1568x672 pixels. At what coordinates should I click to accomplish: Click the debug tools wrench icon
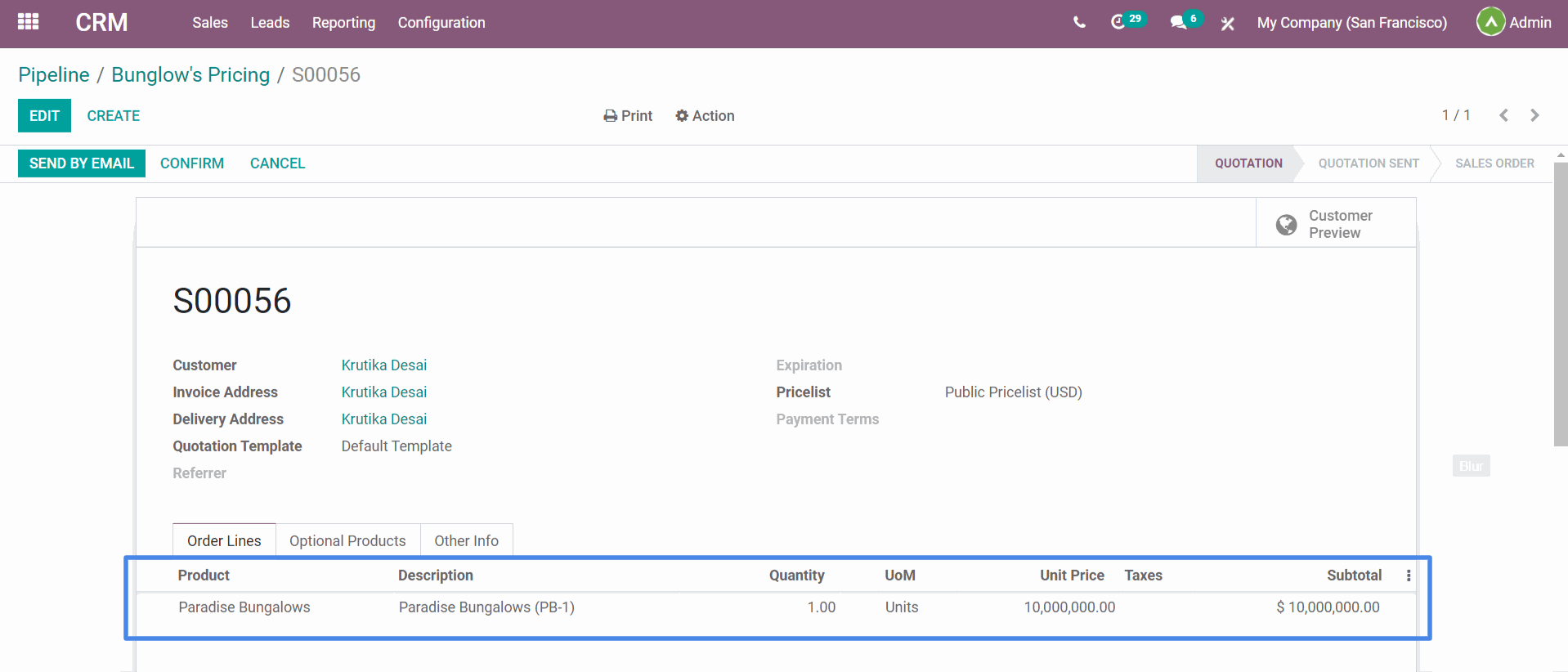[1227, 24]
